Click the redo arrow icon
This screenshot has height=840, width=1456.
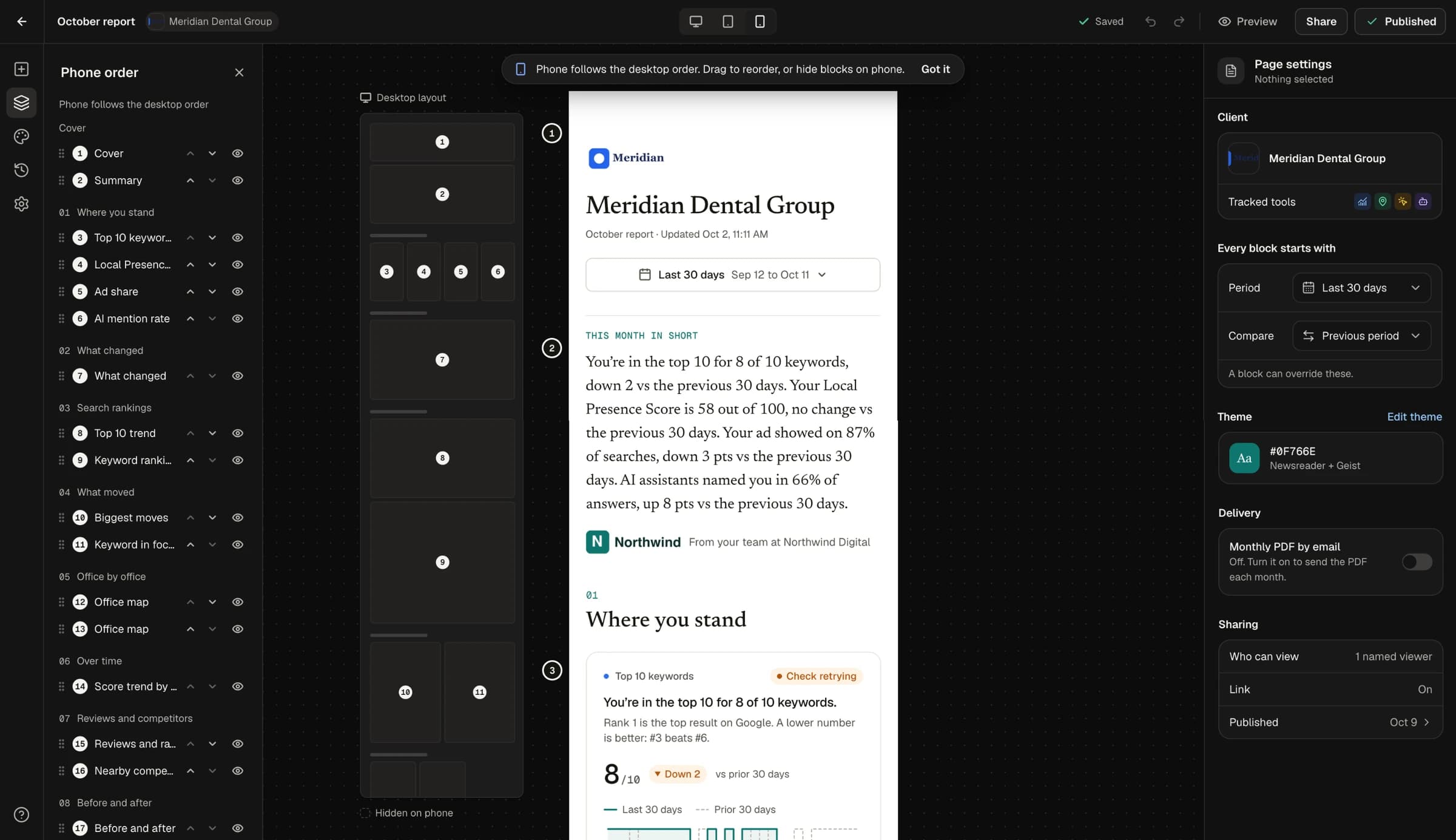(x=1179, y=21)
